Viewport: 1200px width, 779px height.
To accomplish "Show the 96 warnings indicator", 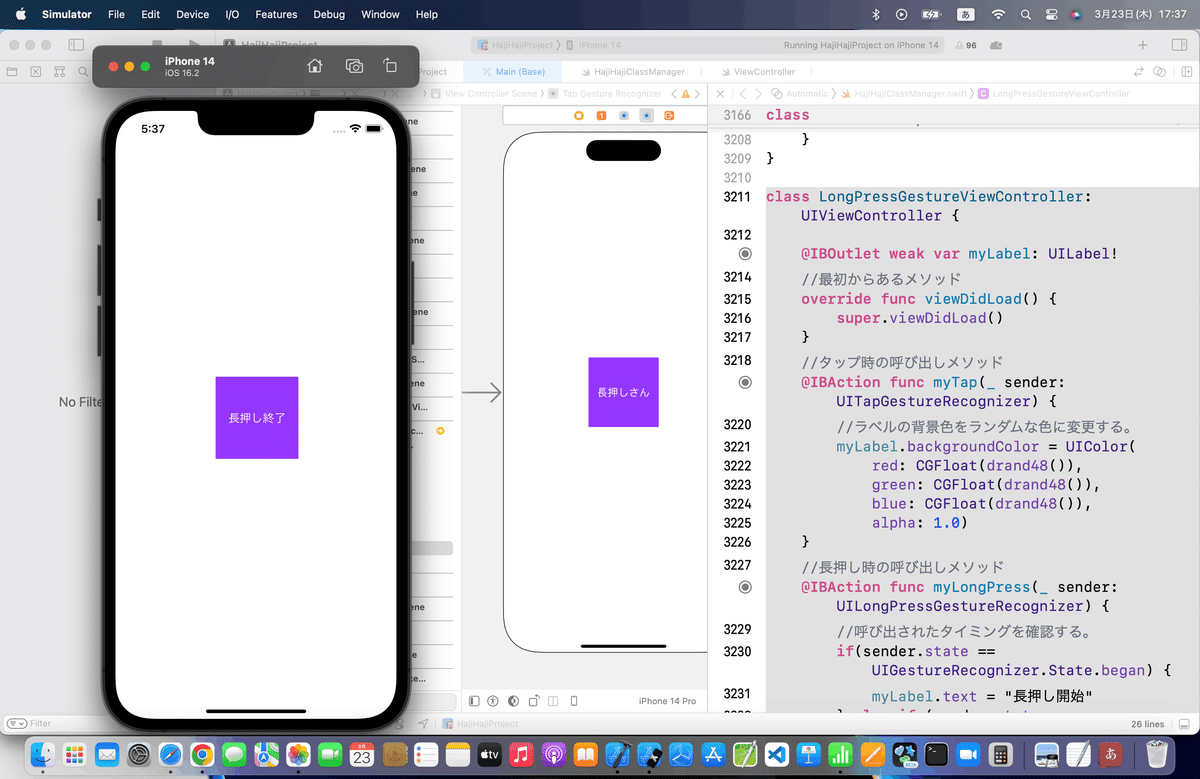I will pos(966,45).
